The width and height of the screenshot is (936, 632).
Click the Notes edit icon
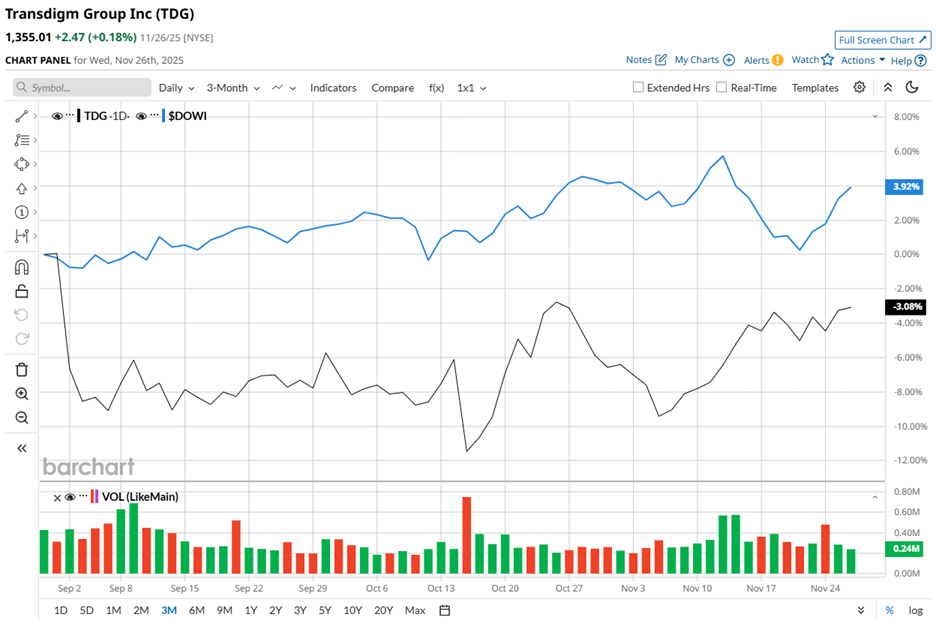point(661,60)
